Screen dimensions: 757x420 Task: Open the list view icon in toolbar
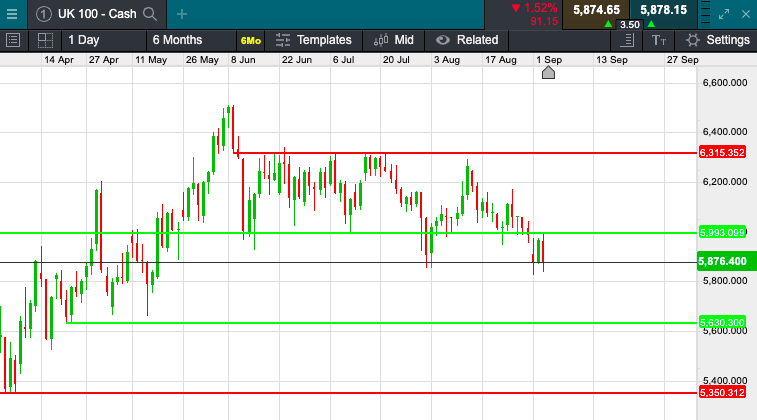[x=13, y=40]
